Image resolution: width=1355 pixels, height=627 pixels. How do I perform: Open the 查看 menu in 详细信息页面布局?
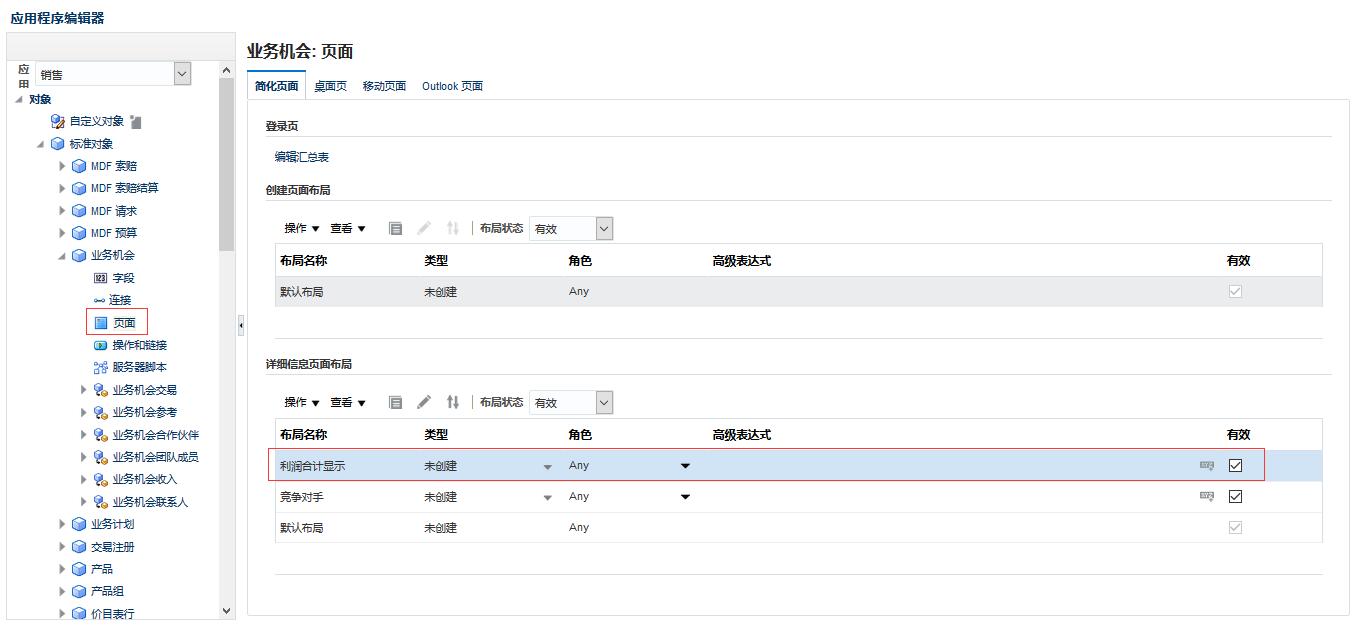(x=348, y=402)
